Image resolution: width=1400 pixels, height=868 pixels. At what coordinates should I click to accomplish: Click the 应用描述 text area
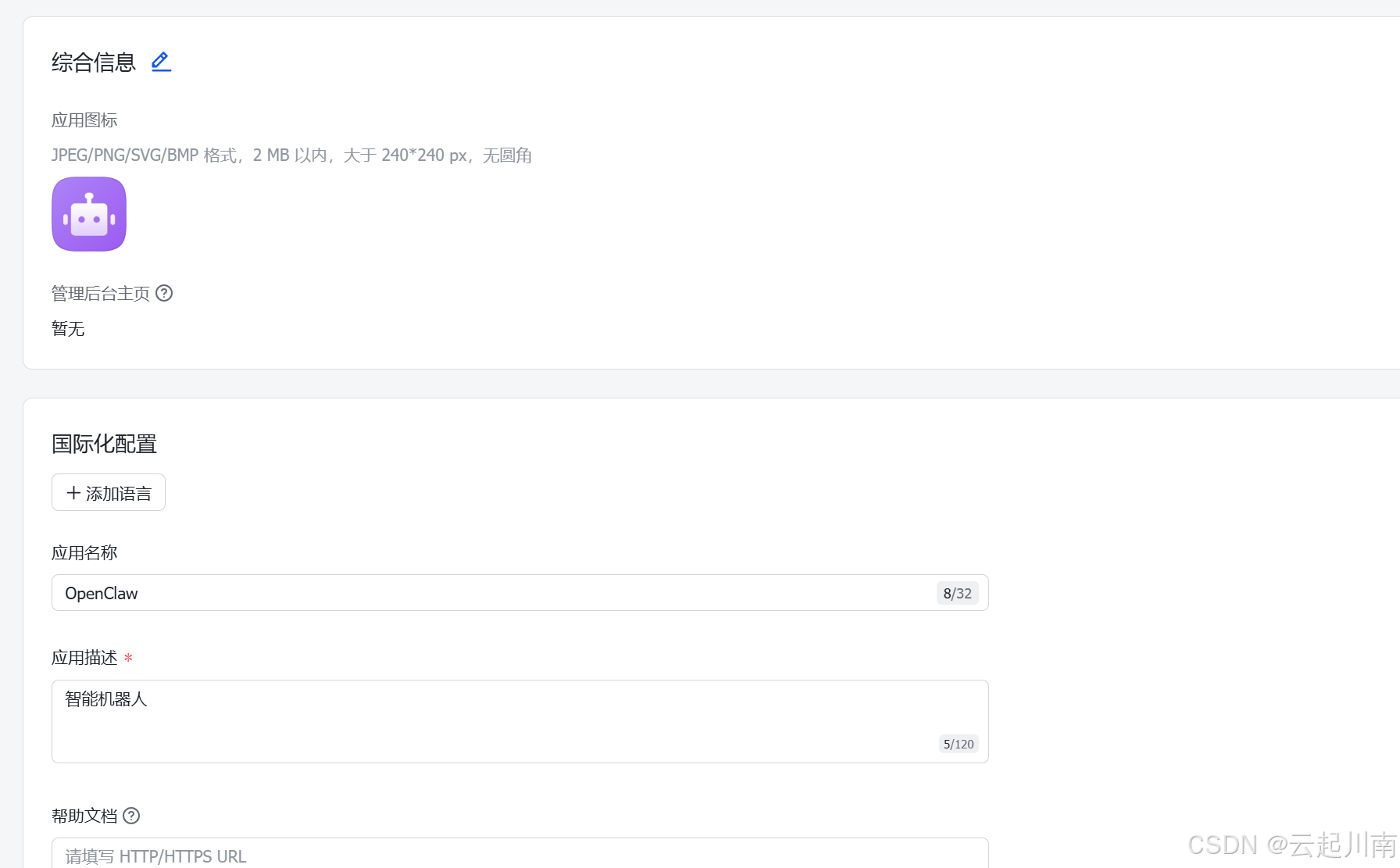(x=520, y=721)
